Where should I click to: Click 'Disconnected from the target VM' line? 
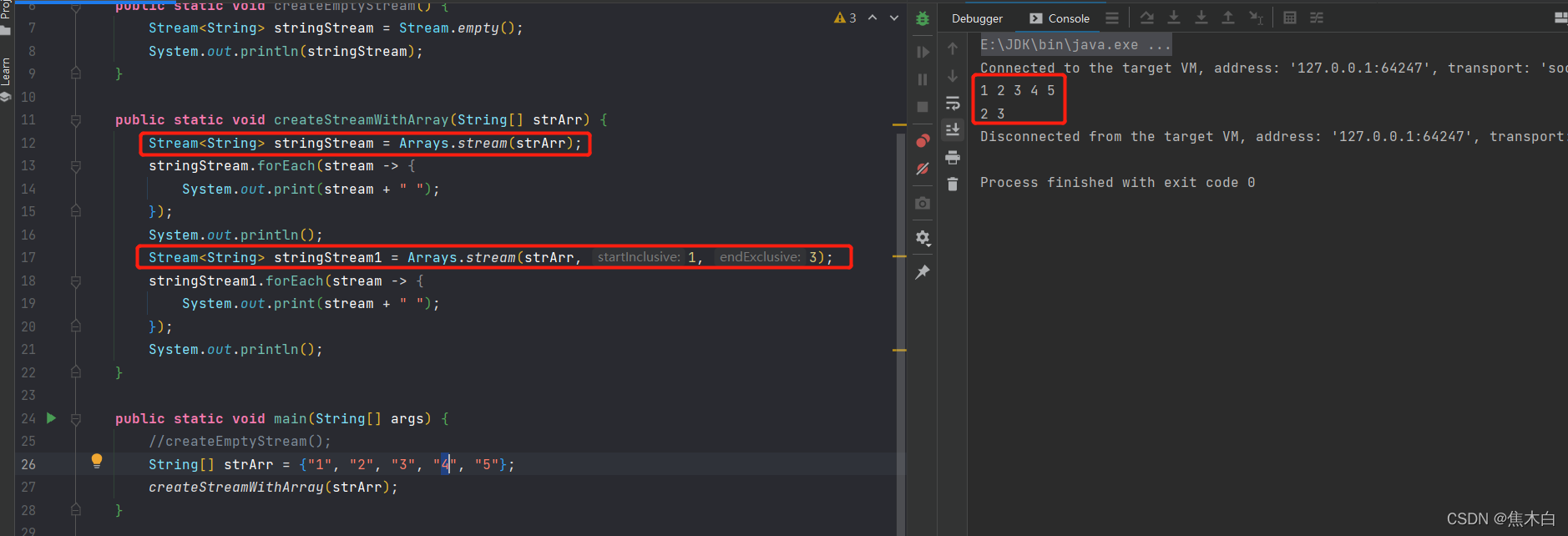tap(1272, 136)
